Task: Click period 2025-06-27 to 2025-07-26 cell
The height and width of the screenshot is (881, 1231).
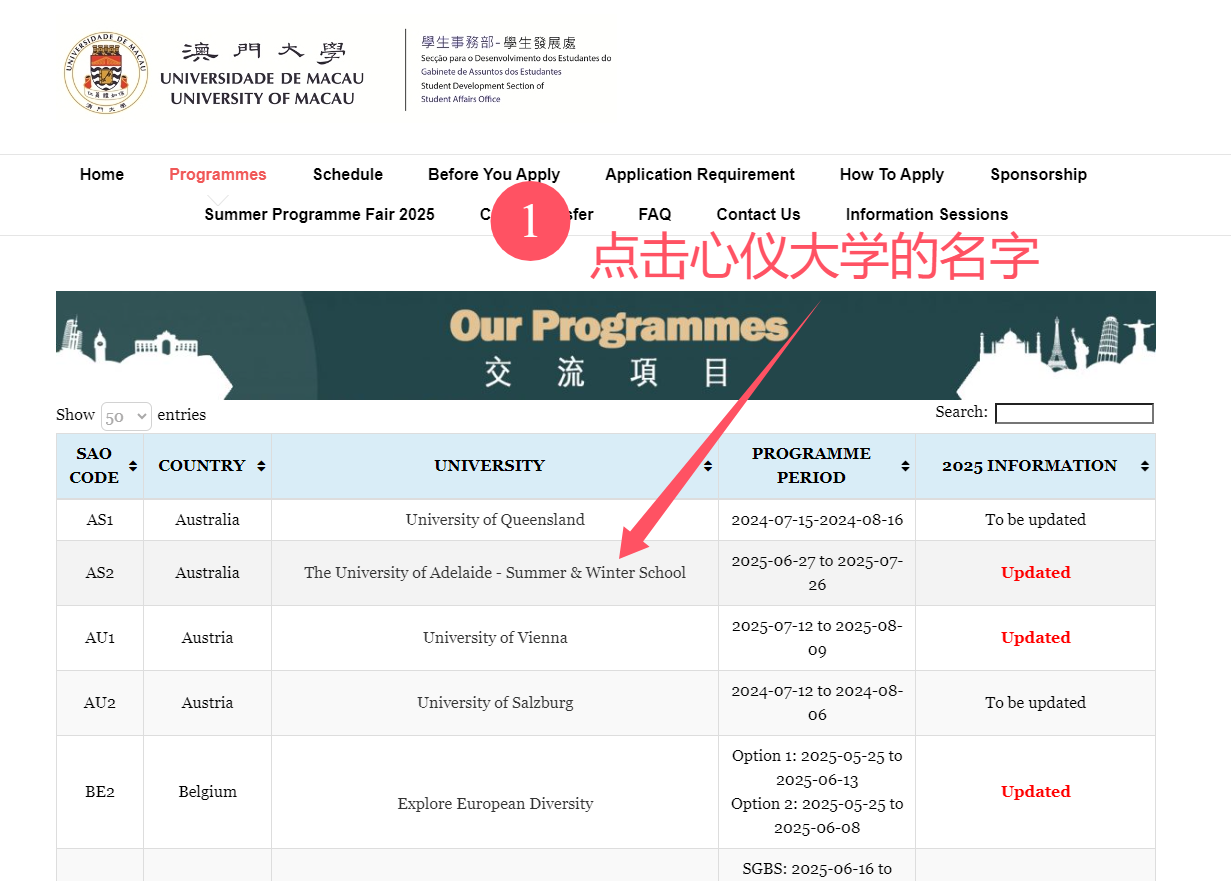Action: coord(817,573)
